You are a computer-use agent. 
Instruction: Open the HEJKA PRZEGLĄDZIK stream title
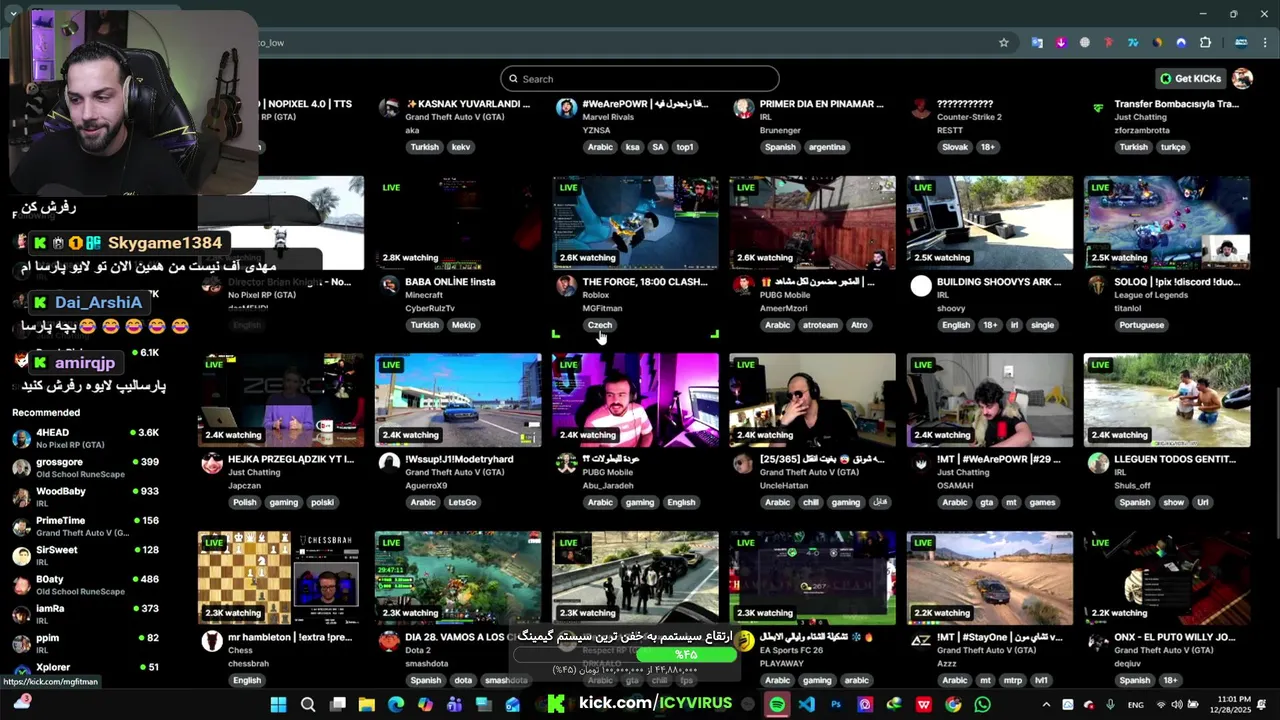[291, 459]
